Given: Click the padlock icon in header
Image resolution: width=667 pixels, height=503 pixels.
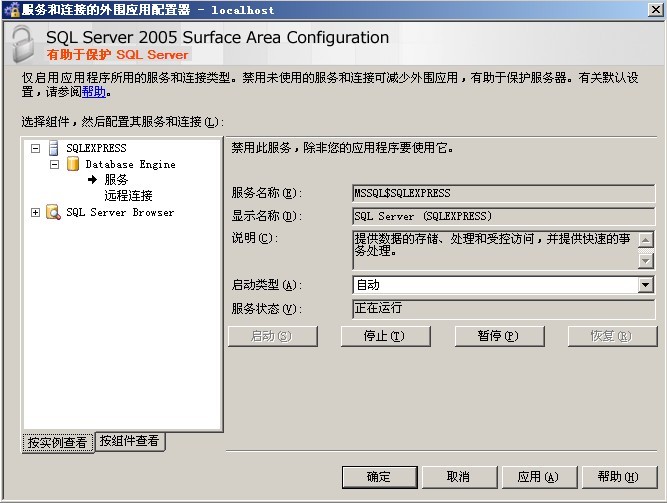Looking at the screenshot, I should tap(23, 43).
